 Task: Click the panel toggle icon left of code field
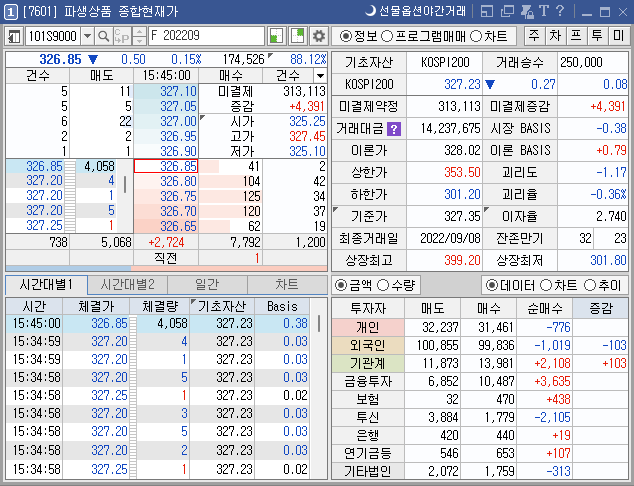[14, 37]
